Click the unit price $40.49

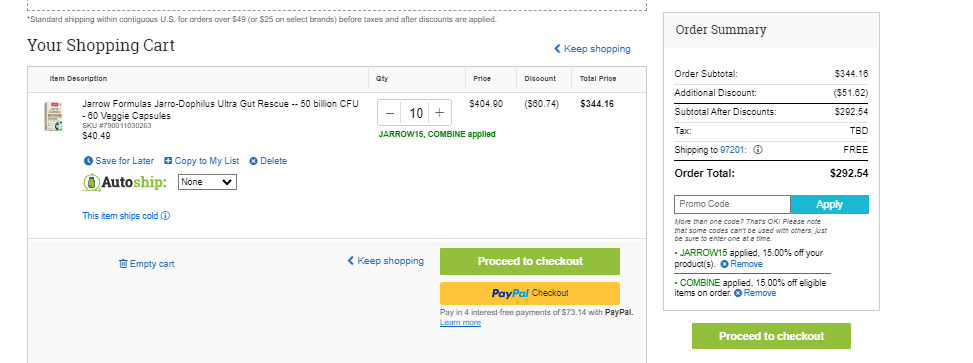[96, 136]
